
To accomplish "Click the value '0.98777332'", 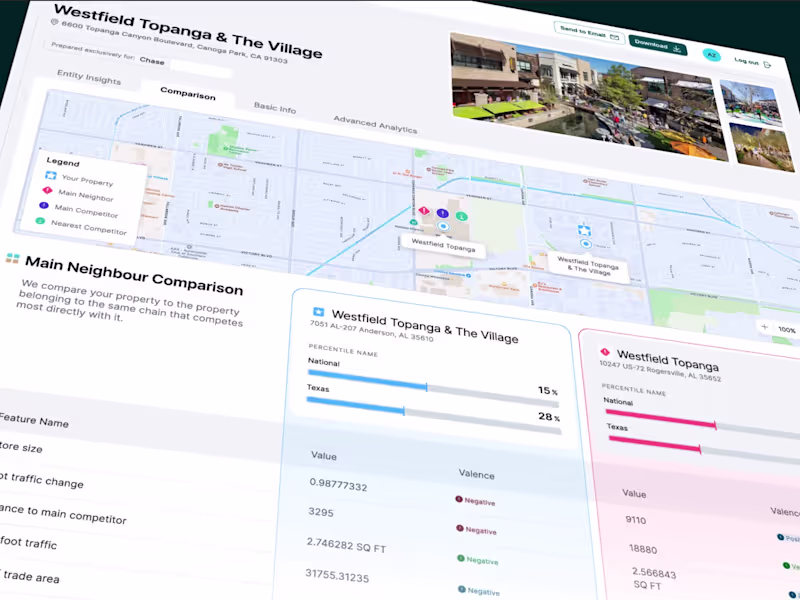I will tap(338, 484).
